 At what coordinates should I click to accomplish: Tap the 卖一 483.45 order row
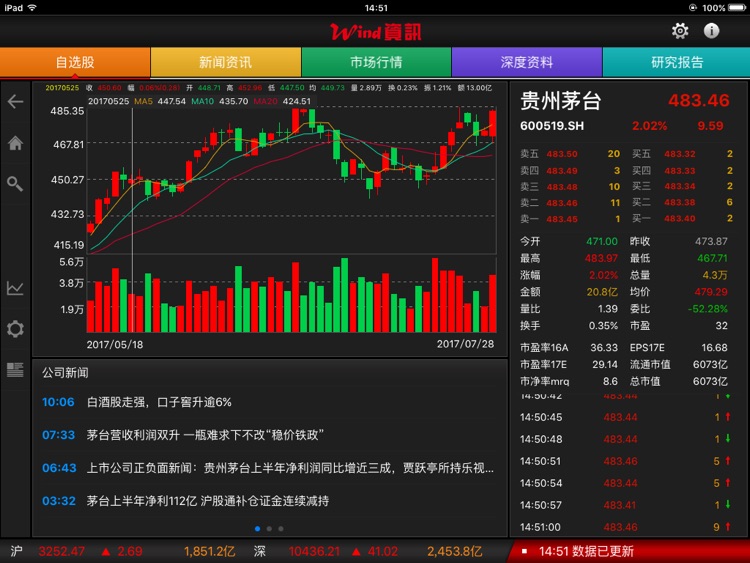click(x=570, y=219)
